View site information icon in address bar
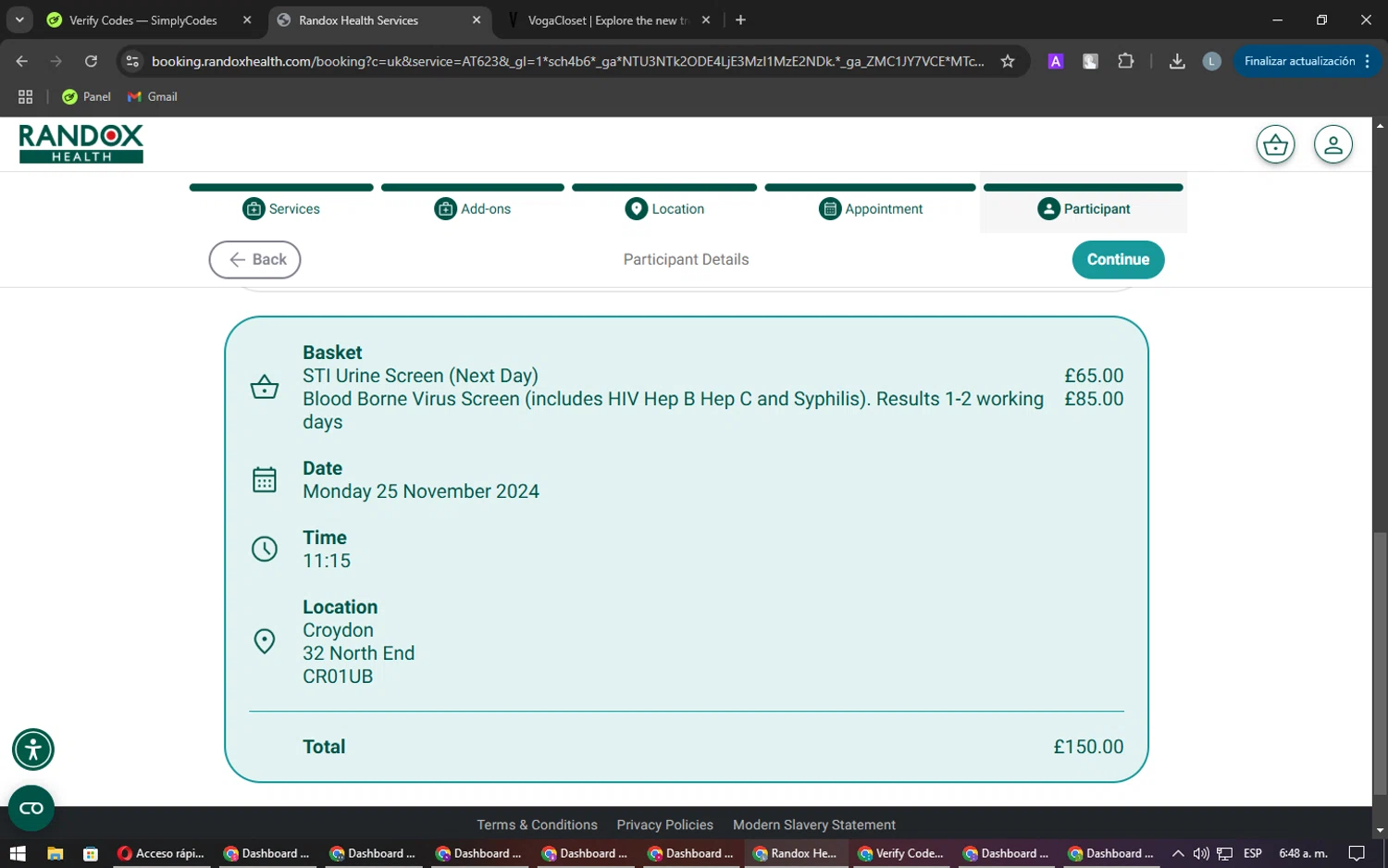 [x=132, y=61]
